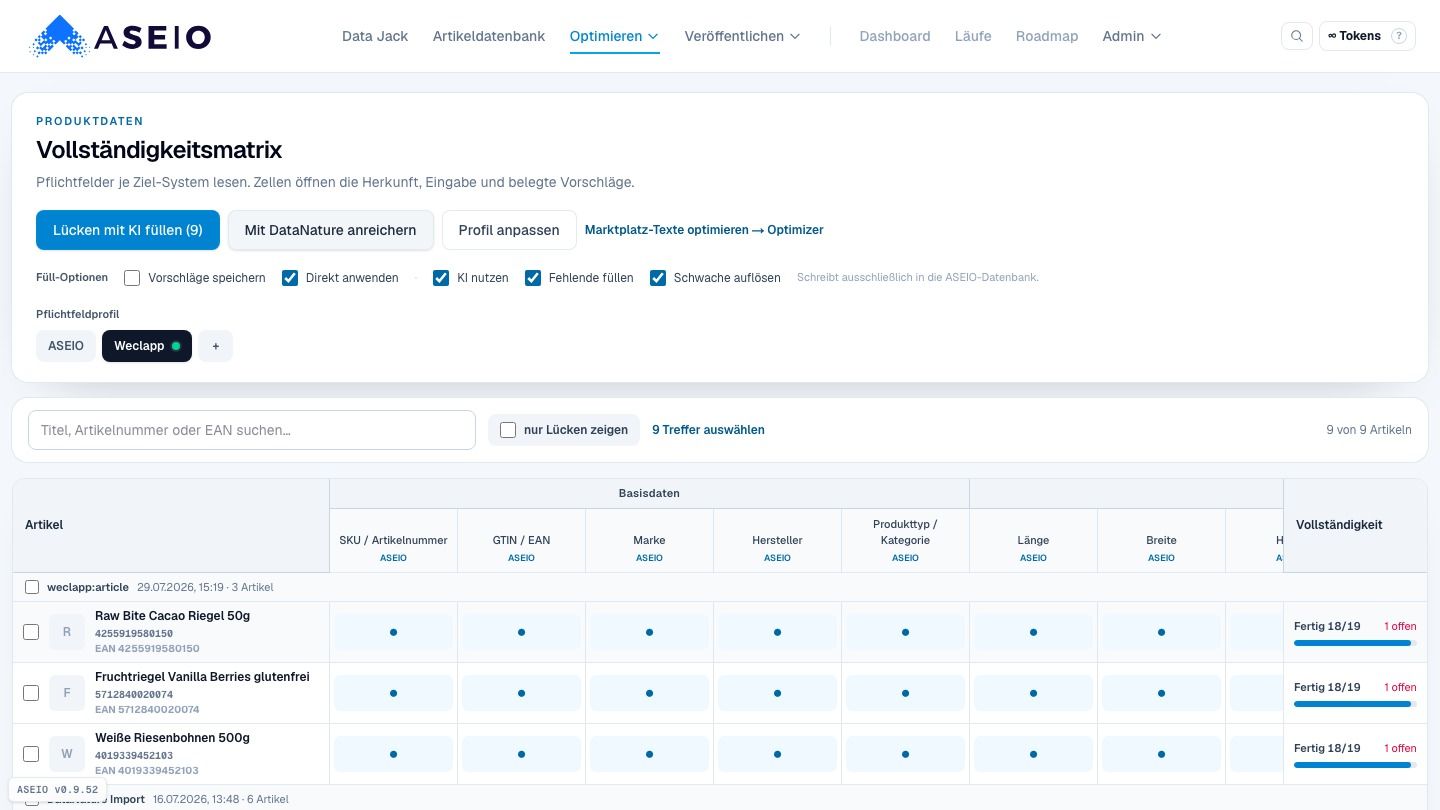This screenshot has width=1440, height=810.
Task: Click GTIN / EAN dot for Fruchtriegel Vanilla Berries
Action: pos(521,693)
